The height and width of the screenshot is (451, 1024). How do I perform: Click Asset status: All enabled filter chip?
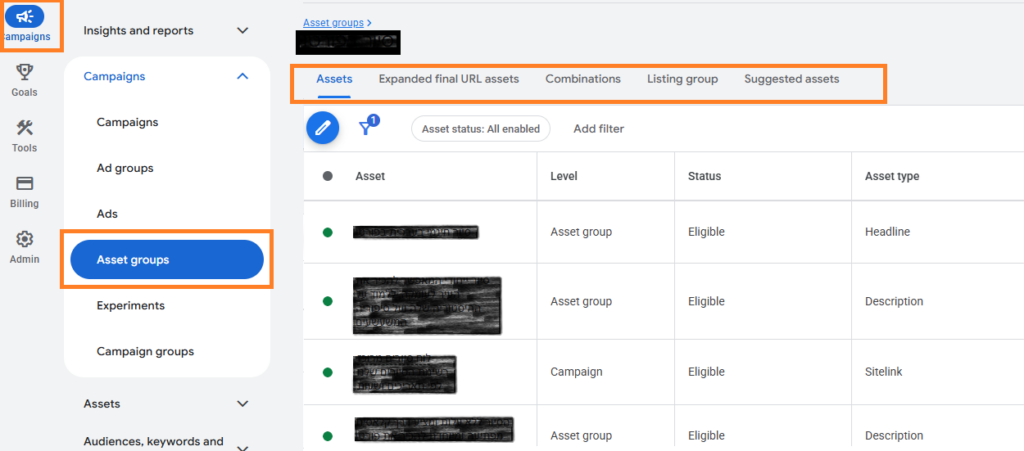tap(480, 129)
